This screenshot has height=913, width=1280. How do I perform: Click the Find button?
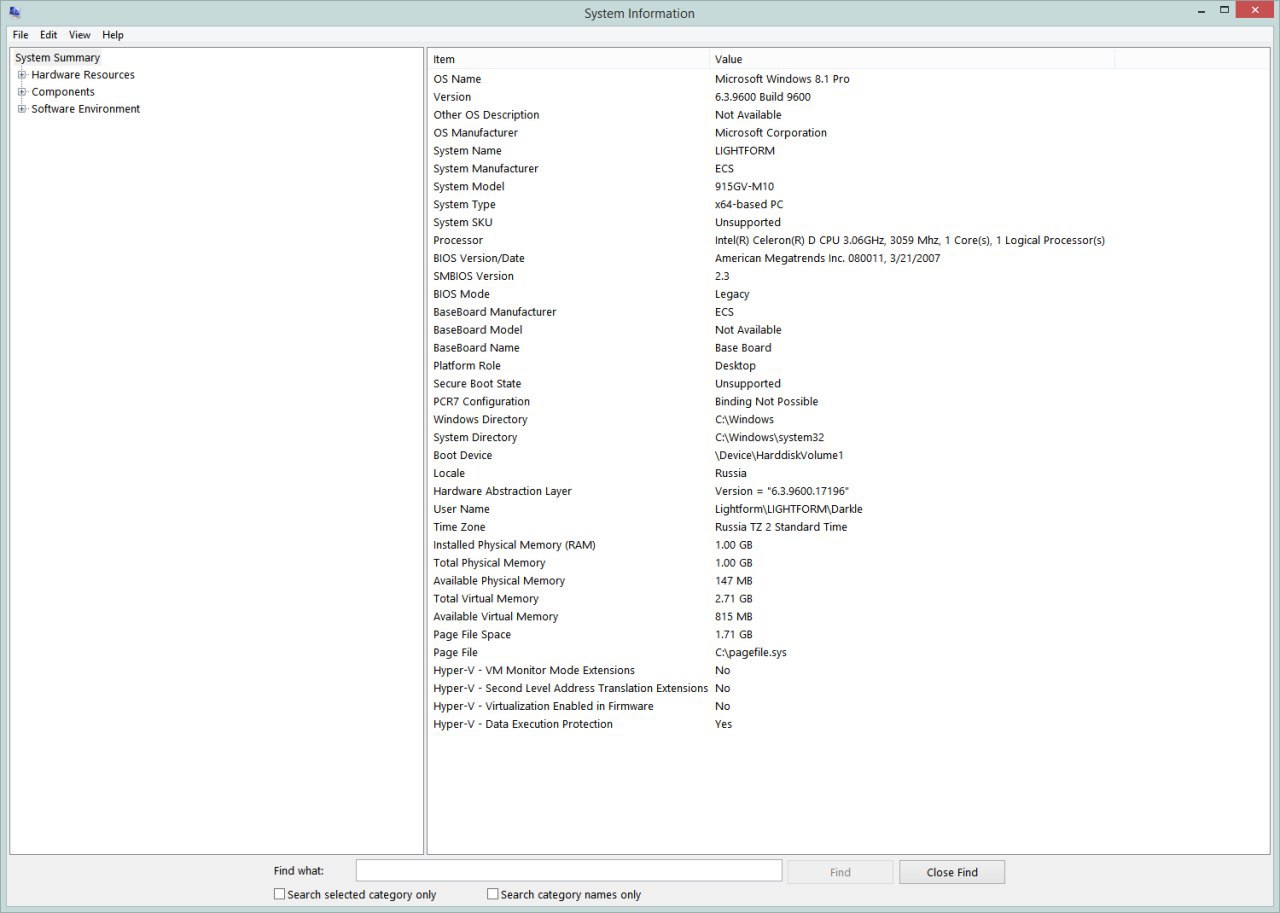click(x=840, y=872)
